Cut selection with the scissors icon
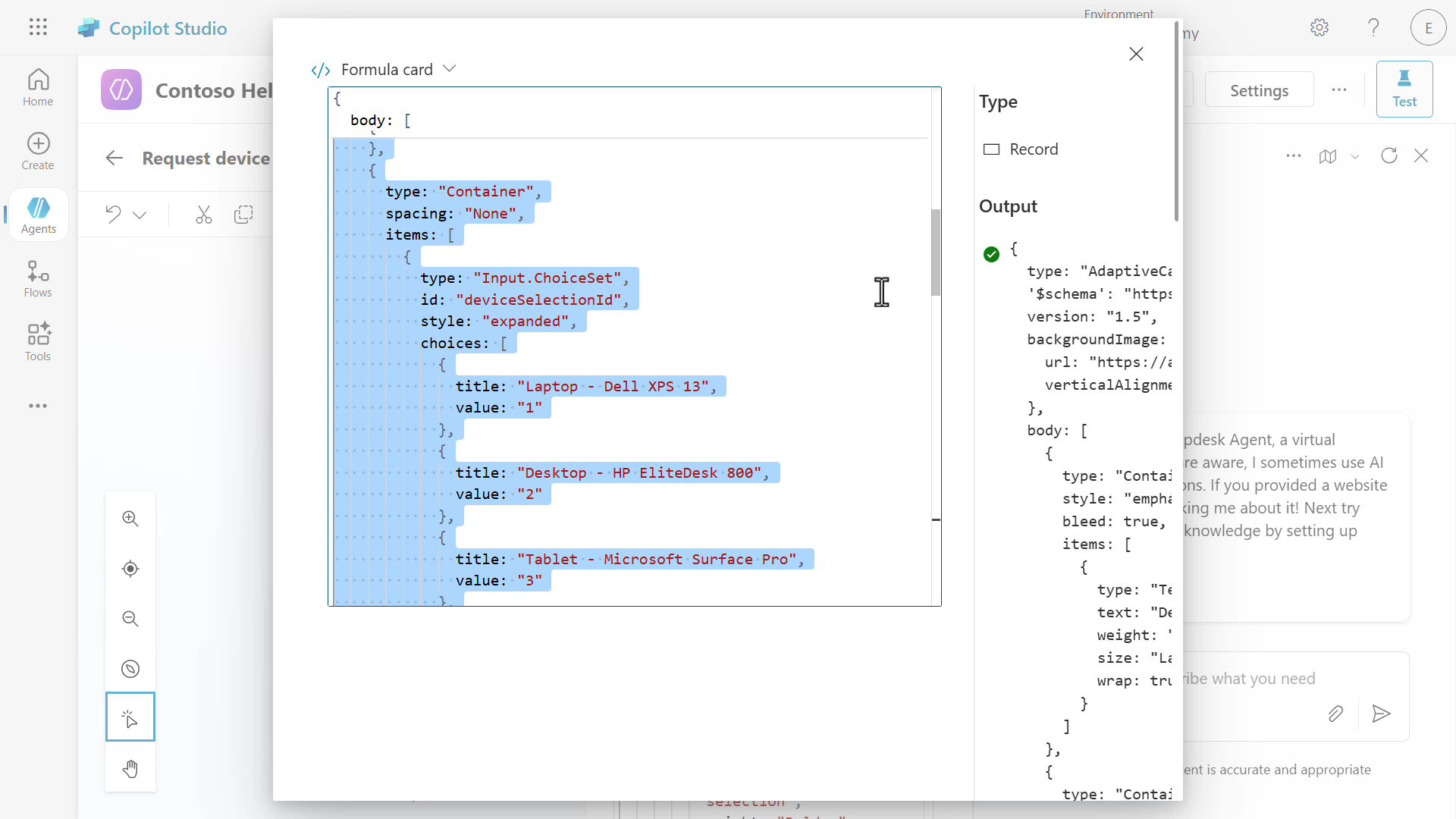Screen dimensions: 1456x819 click(x=203, y=215)
